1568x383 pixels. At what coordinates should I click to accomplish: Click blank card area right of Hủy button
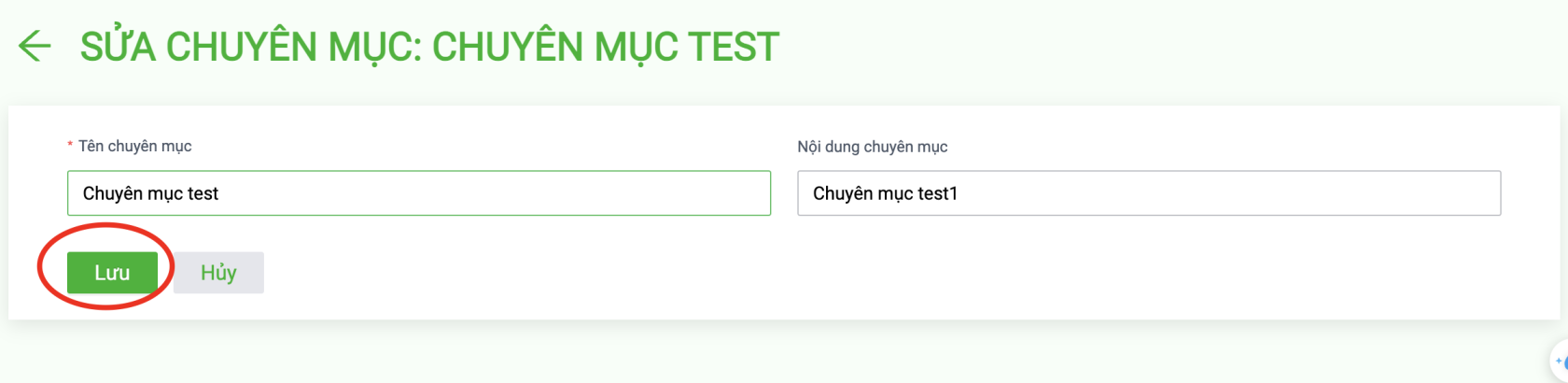(840, 273)
